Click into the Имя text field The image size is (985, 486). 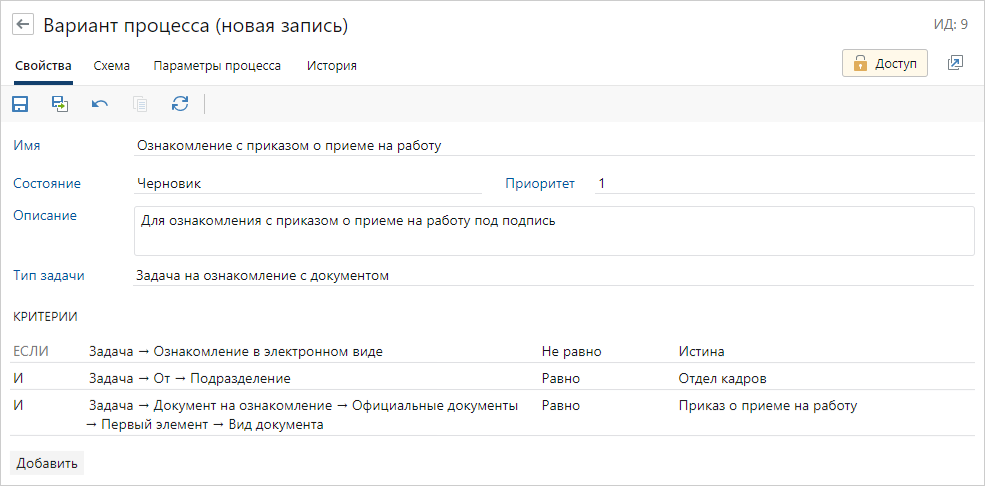pyautogui.click(x=553, y=145)
